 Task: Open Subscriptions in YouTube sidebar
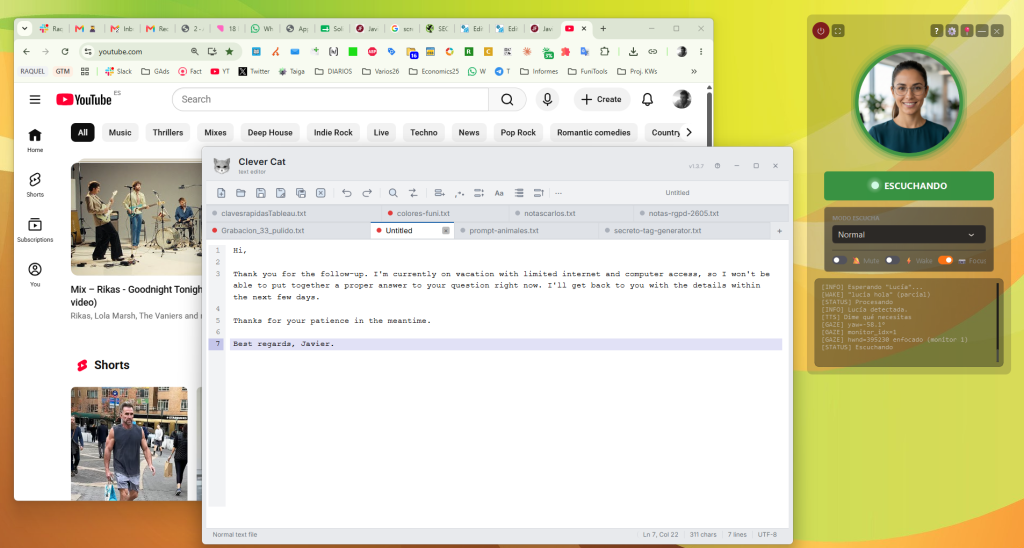point(35,230)
